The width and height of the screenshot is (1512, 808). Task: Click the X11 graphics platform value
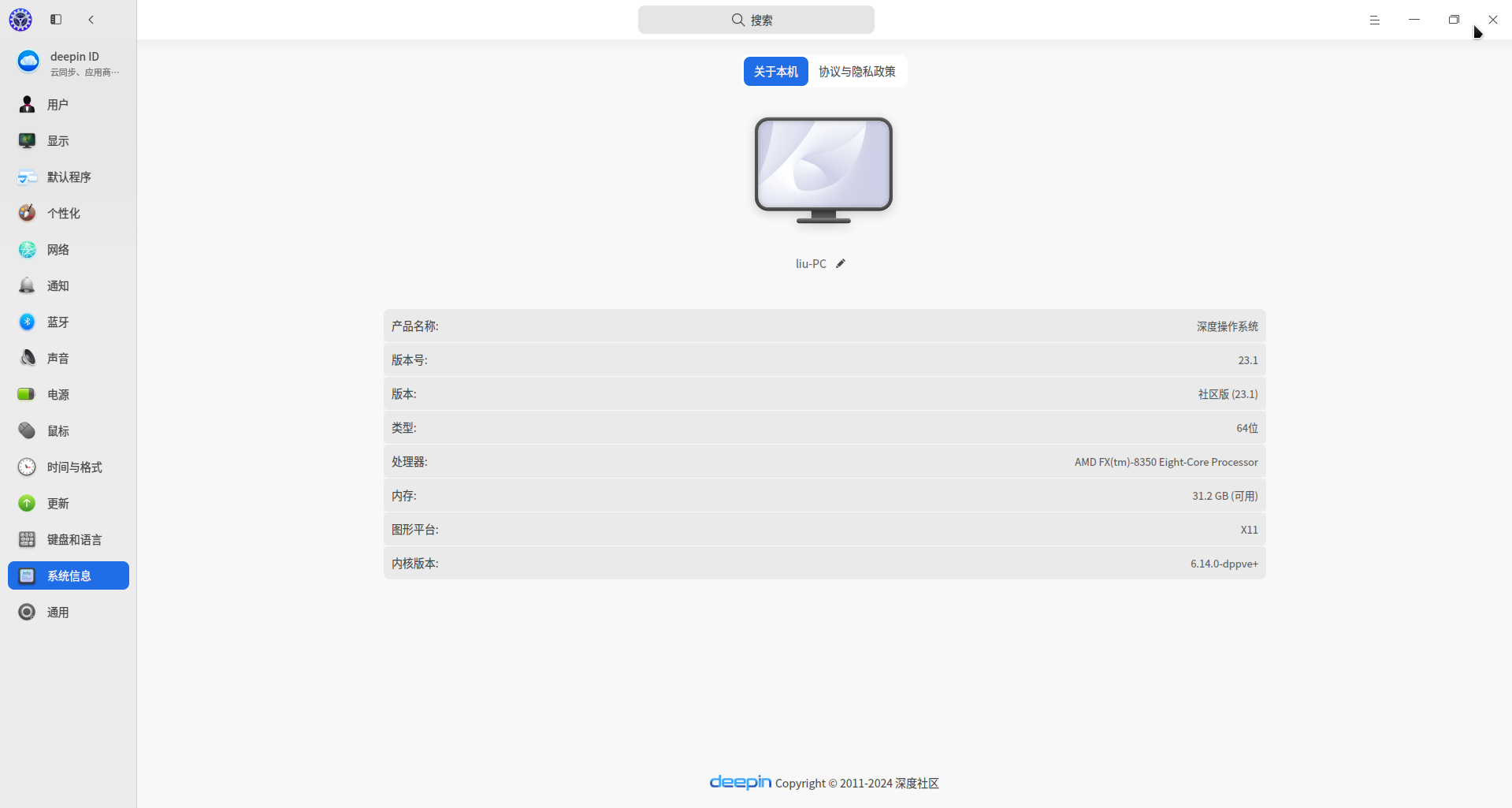(x=1249, y=530)
